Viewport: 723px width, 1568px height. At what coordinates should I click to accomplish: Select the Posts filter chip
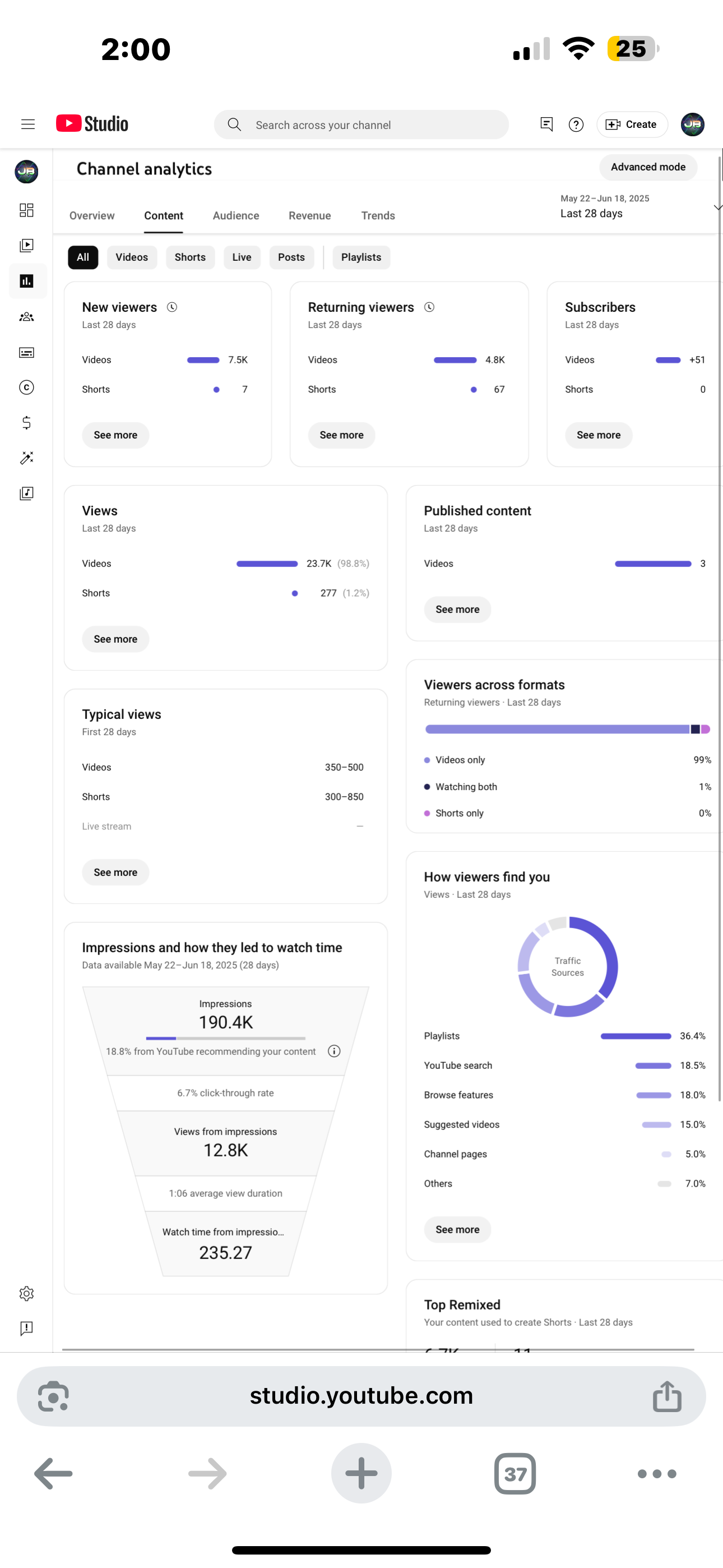click(x=291, y=257)
